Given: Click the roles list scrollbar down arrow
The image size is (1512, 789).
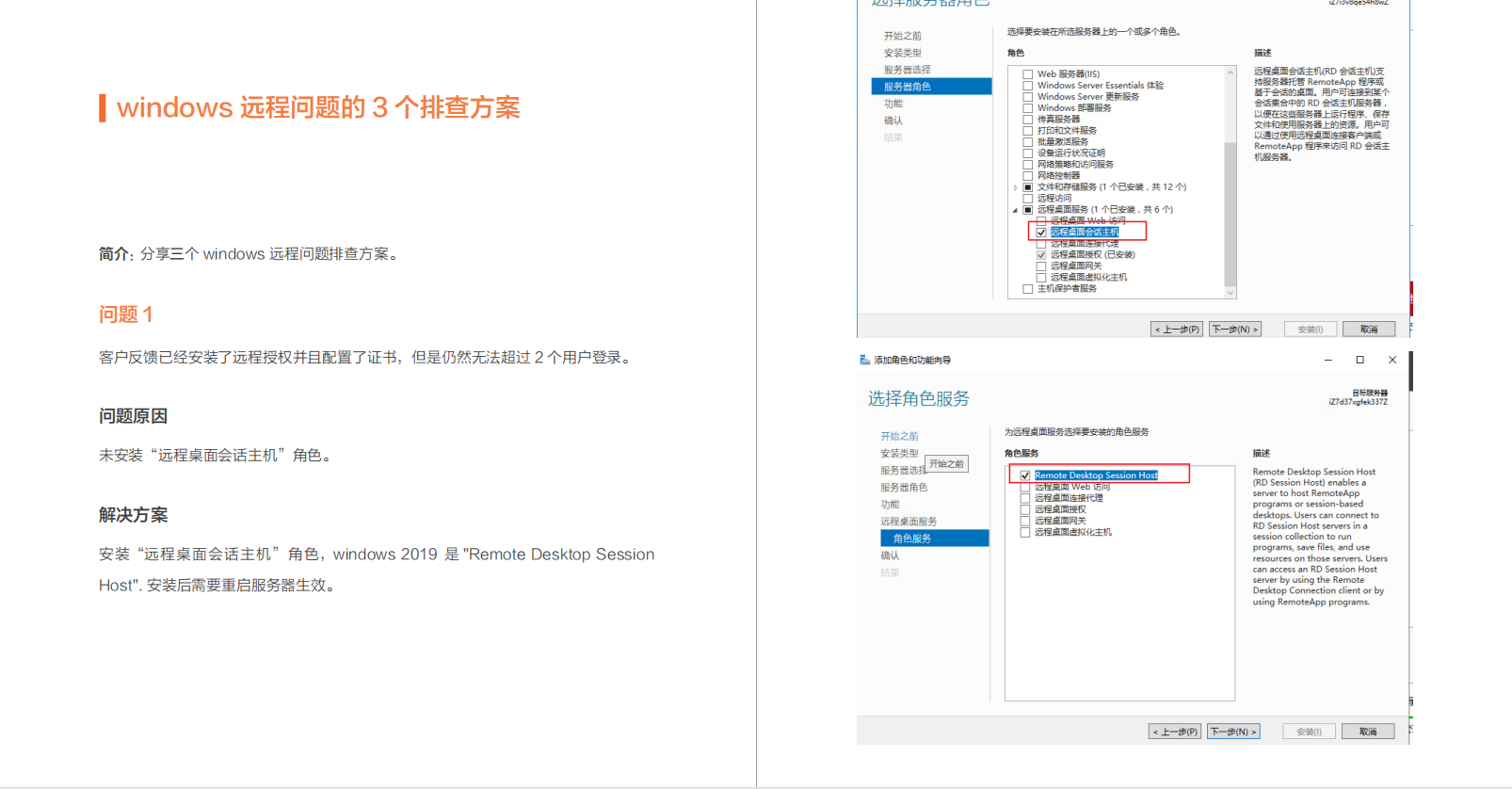Looking at the screenshot, I should (1230, 293).
